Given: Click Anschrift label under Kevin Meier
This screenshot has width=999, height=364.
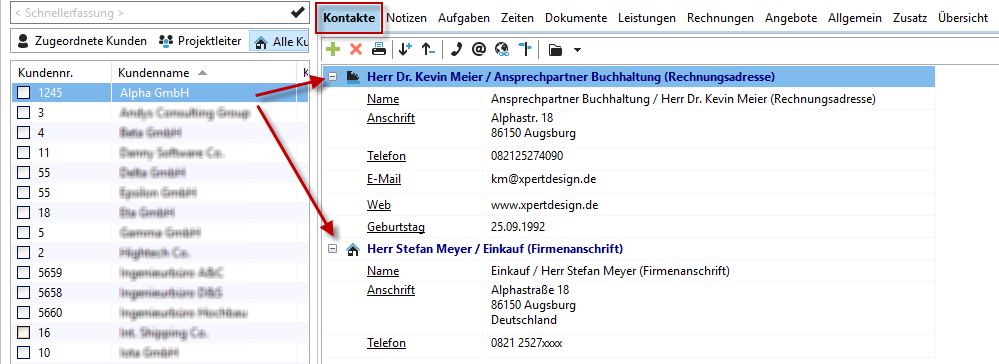Looking at the screenshot, I should 391,119.
